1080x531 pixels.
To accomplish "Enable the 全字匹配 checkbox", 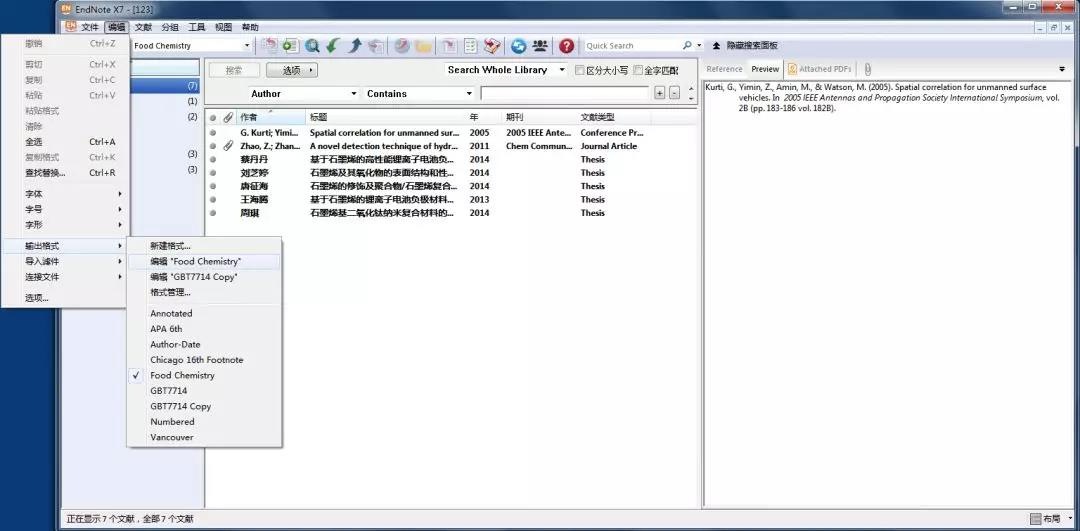I will pos(638,70).
